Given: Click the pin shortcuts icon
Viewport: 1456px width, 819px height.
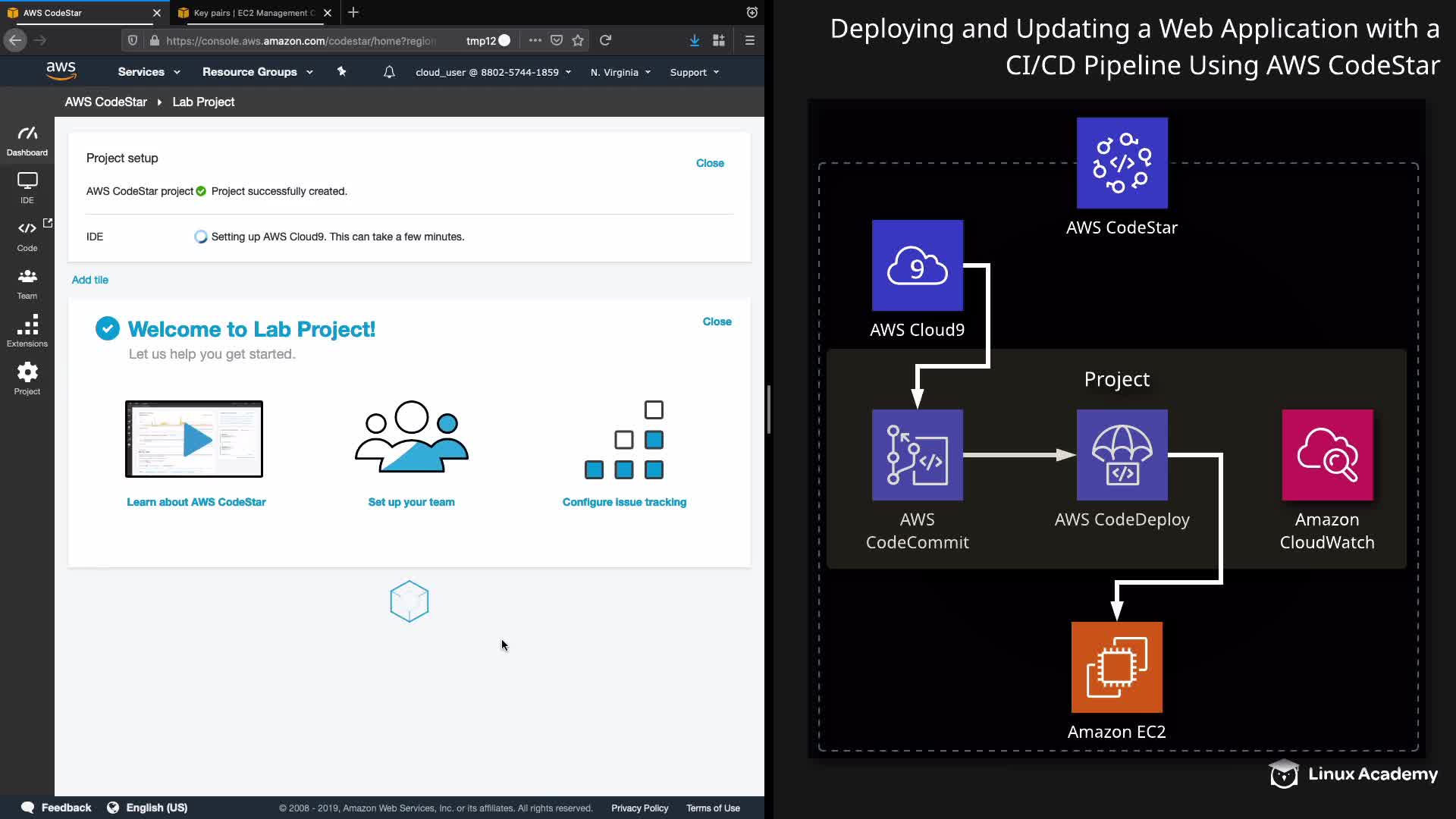Looking at the screenshot, I should point(341,72).
